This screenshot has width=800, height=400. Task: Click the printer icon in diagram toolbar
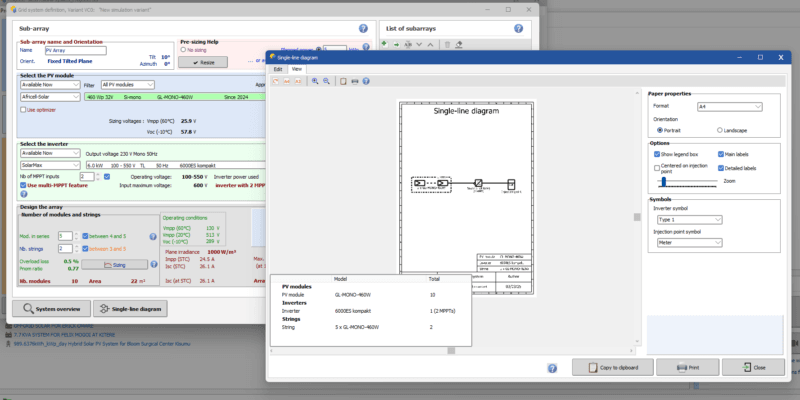(x=357, y=81)
